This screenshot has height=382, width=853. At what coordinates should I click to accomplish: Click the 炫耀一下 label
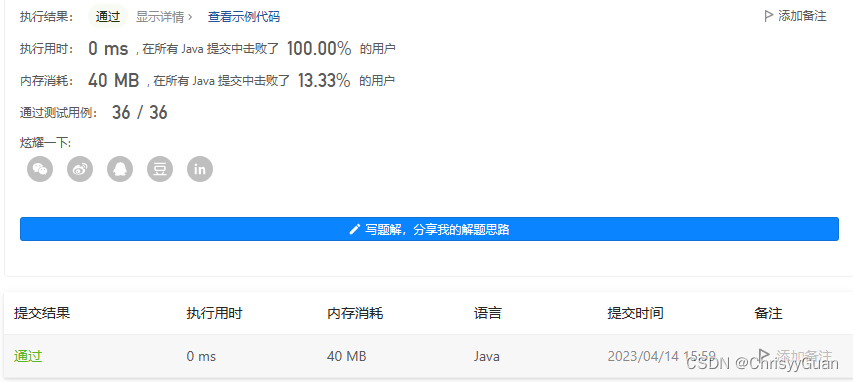click(45, 143)
